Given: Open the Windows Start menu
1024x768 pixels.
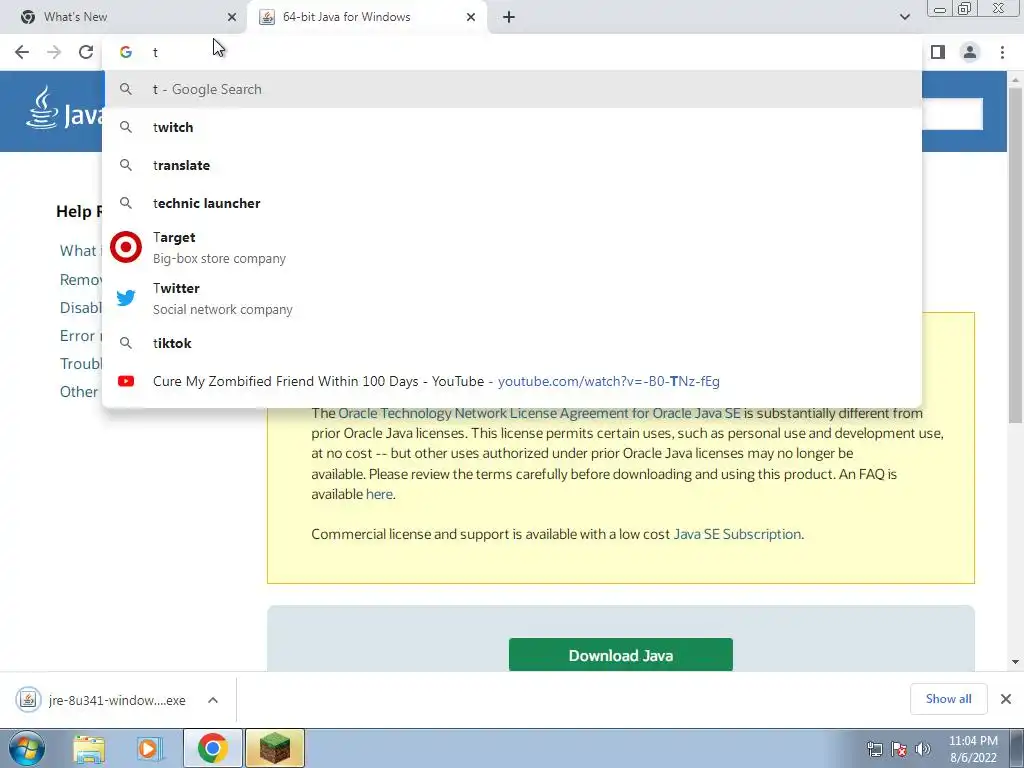Looking at the screenshot, I should pyautogui.click(x=27, y=748).
